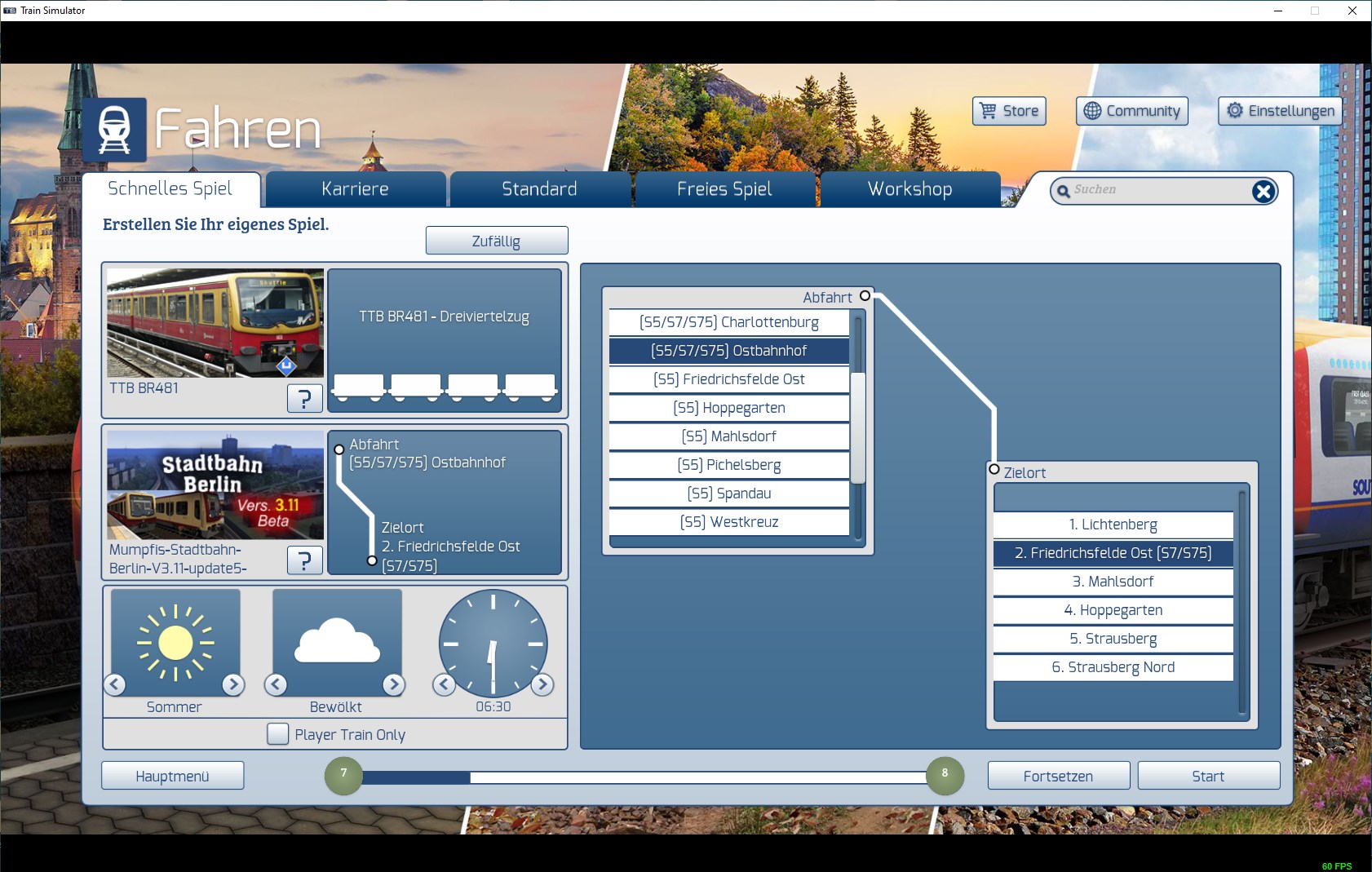Viewport: 1372px width, 872px height.
Task: Open help for TTB BR481 train
Action: (x=305, y=398)
